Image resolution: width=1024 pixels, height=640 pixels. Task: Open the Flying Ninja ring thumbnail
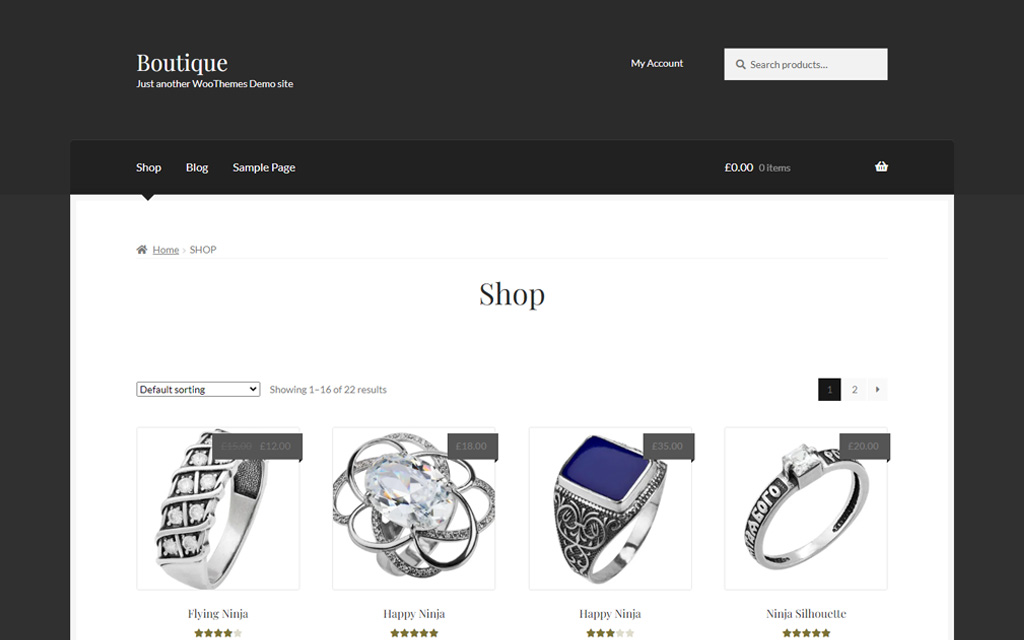(218, 509)
